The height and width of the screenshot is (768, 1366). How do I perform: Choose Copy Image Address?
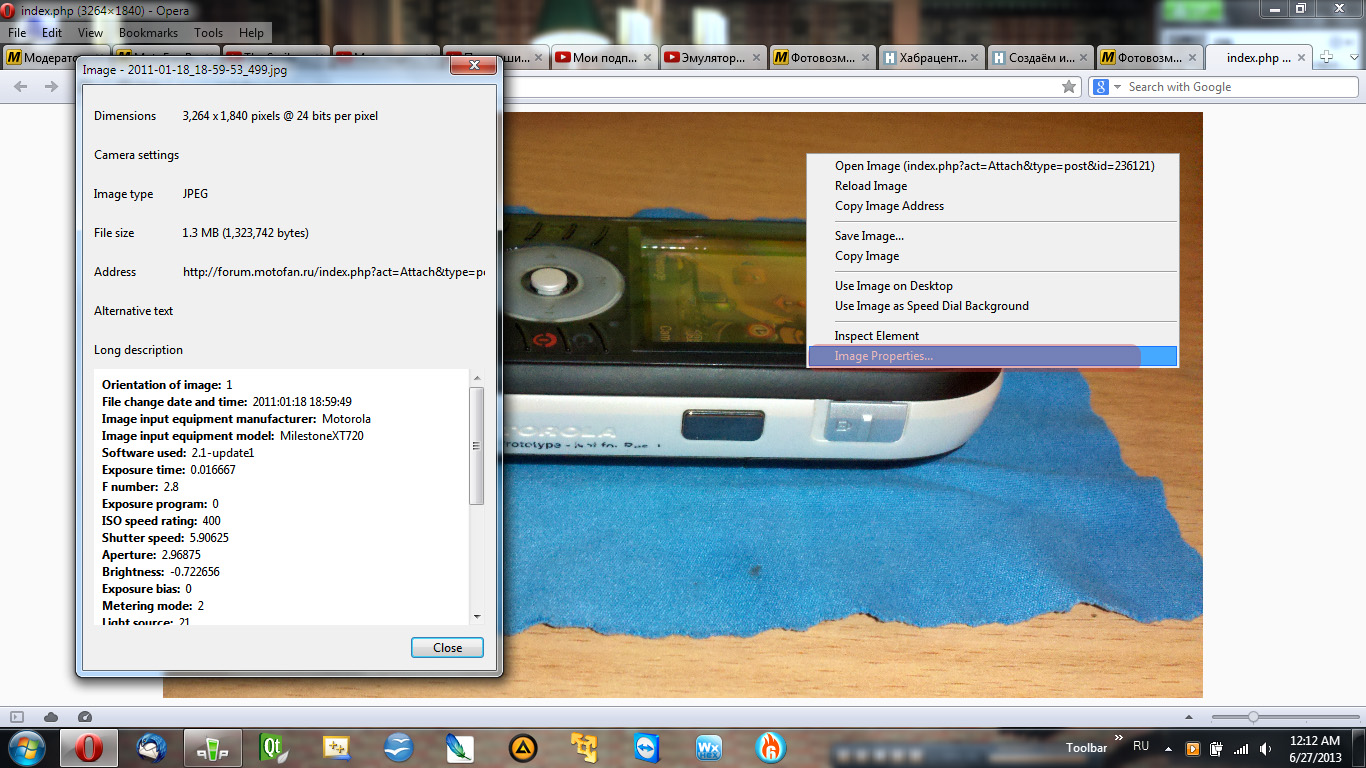pyautogui.click(x=993, y=206)
